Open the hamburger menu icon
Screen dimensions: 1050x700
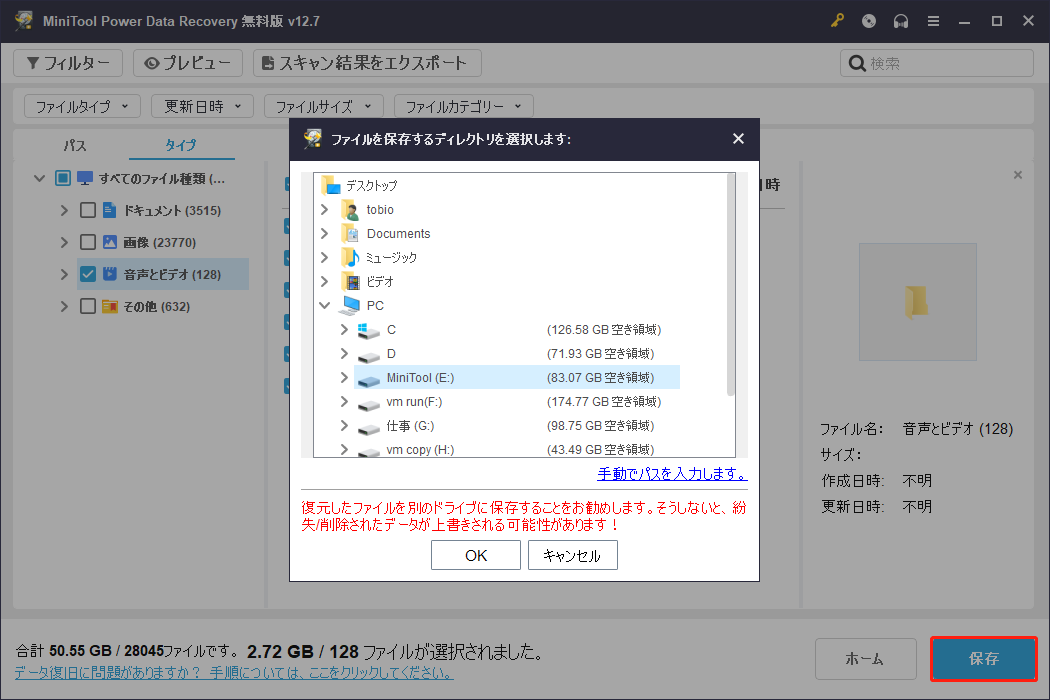tap(933, 20)
